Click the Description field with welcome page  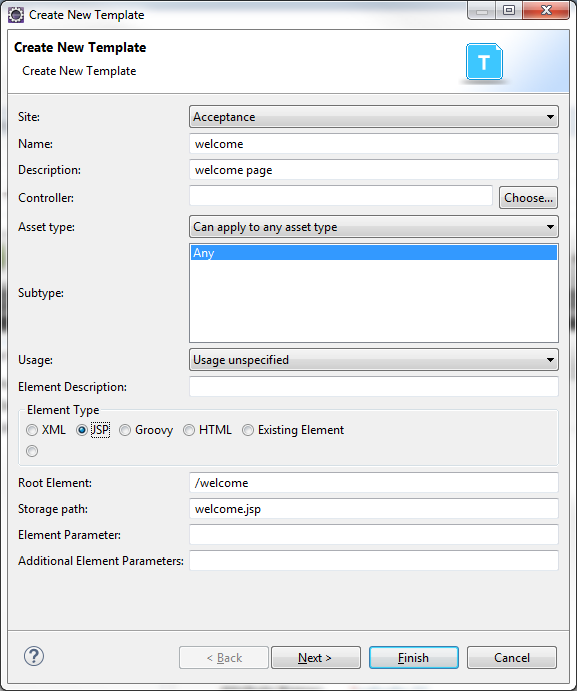tap(374, 170)
